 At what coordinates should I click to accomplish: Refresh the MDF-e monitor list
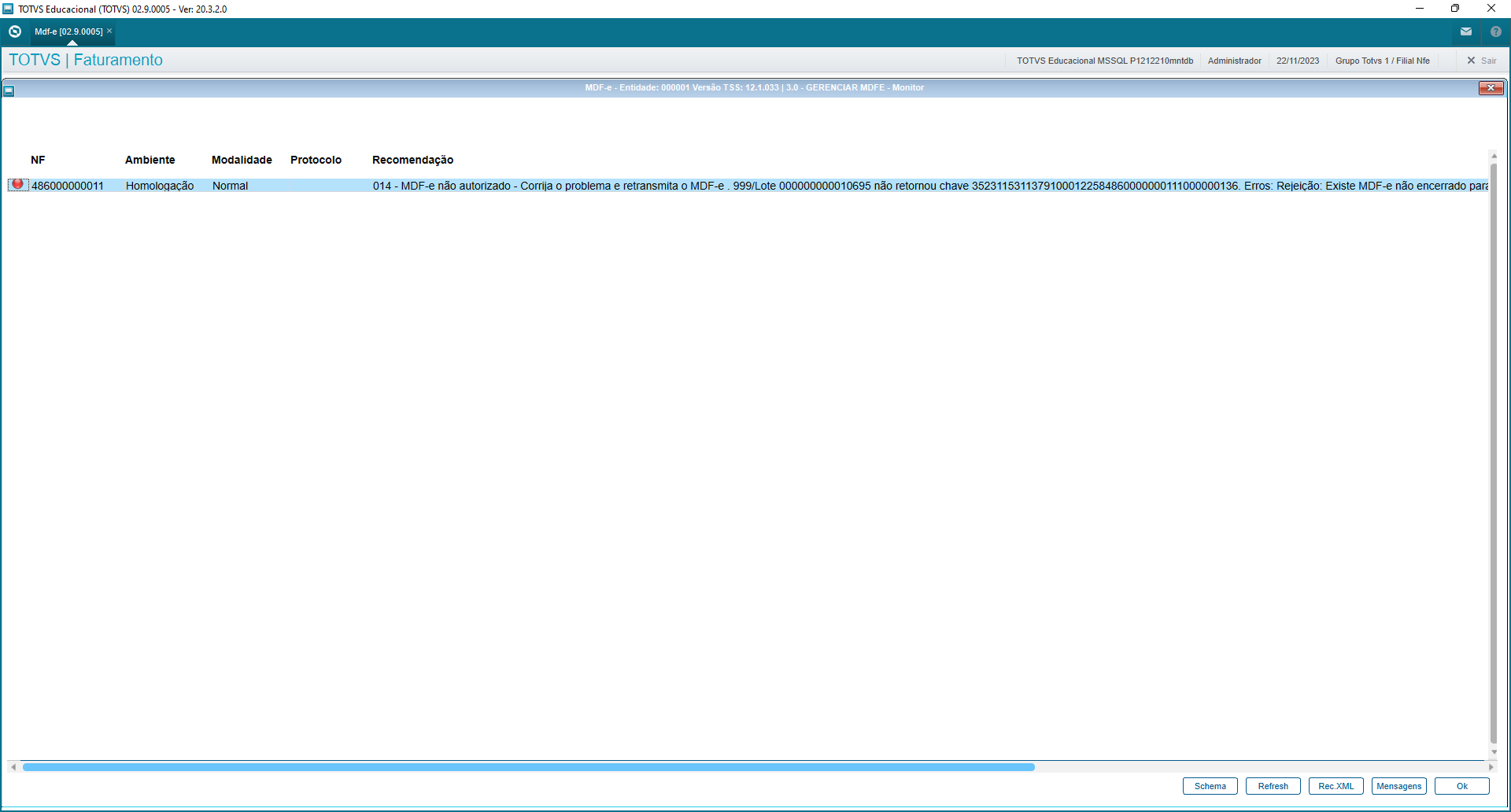(1273, 786)
